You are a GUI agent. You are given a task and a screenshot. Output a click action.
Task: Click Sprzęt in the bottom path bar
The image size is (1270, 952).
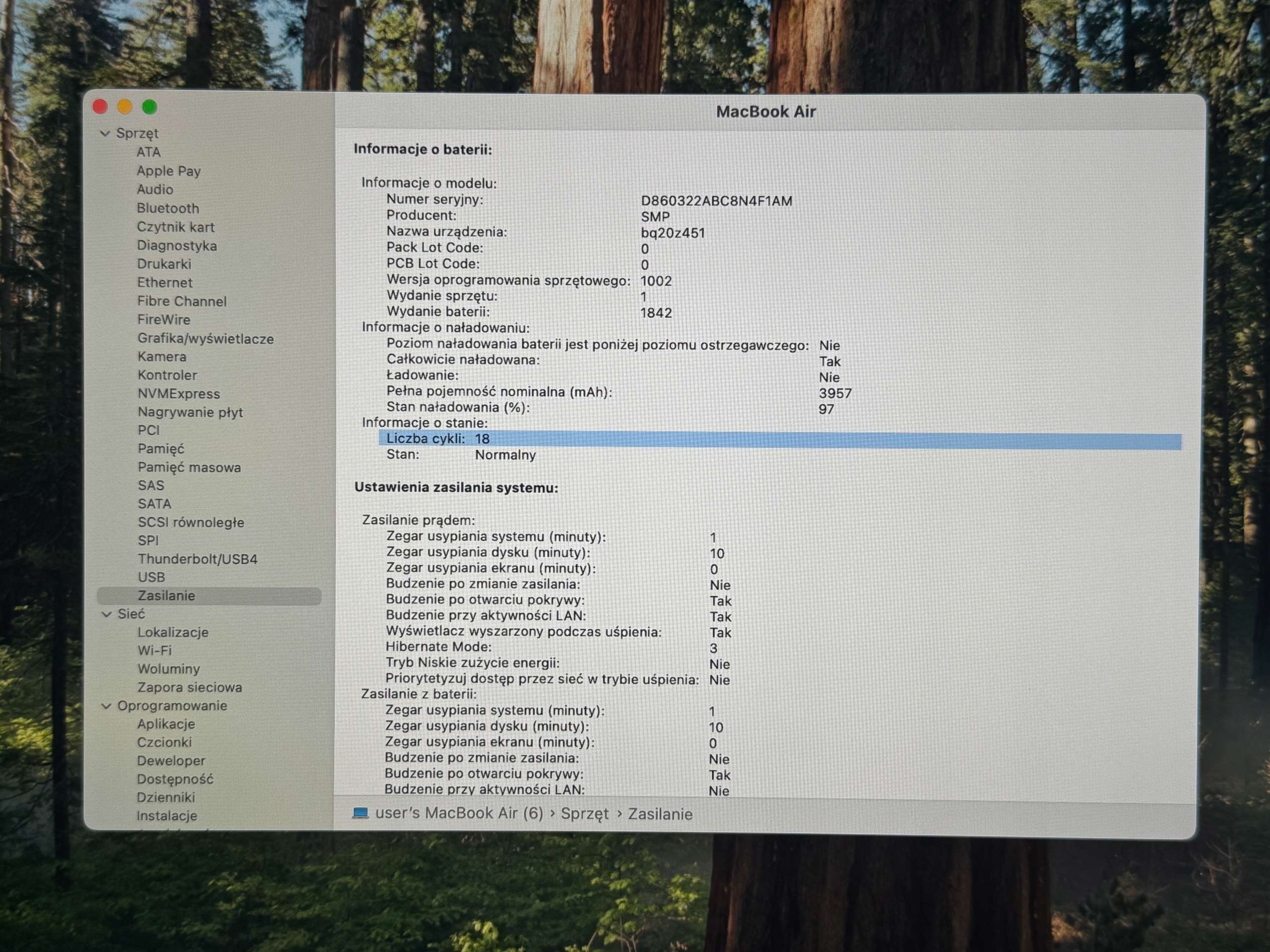click(x=584, y=814)
